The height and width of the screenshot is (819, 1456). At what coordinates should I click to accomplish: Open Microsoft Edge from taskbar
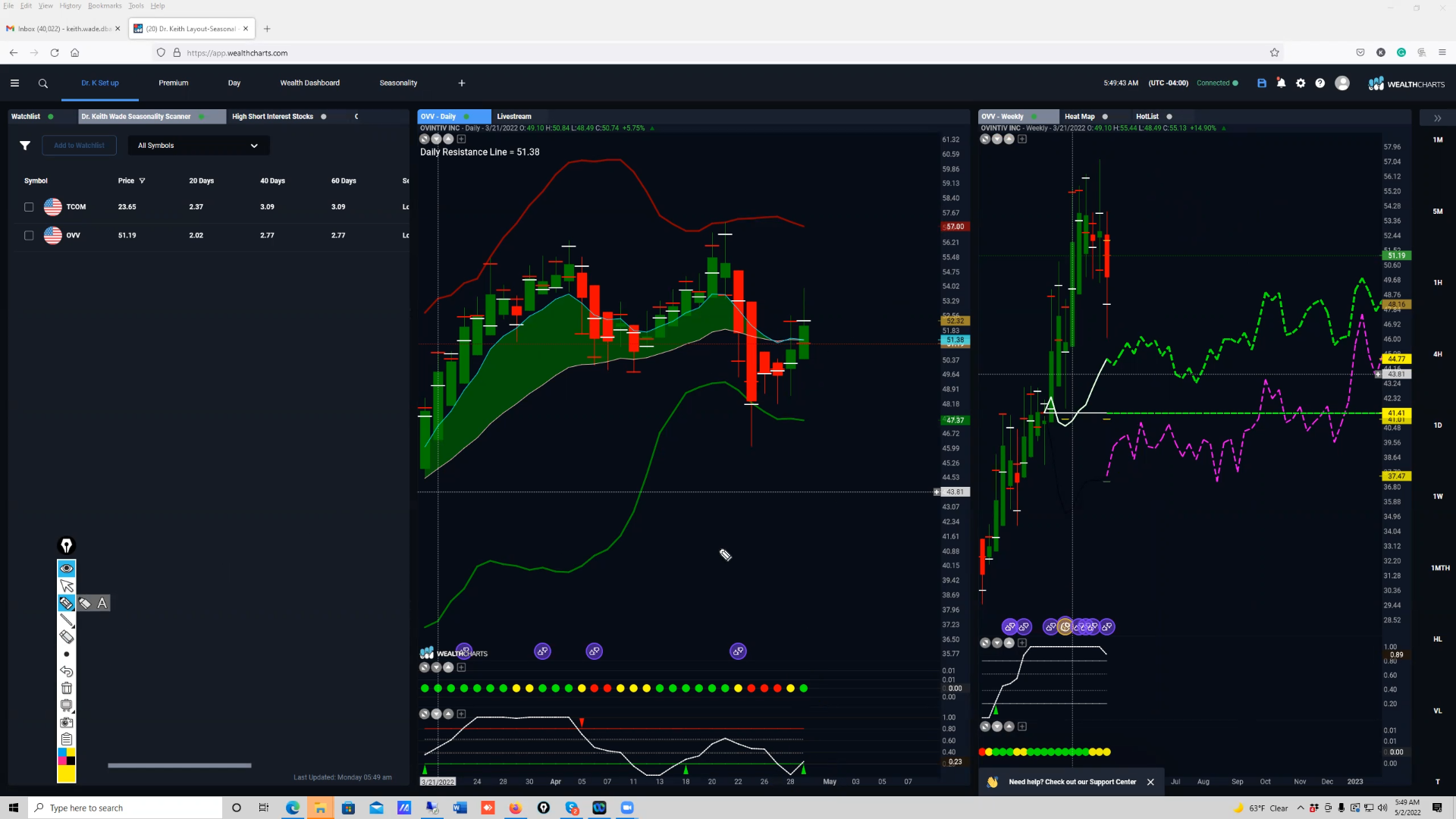tap(293, 808)
